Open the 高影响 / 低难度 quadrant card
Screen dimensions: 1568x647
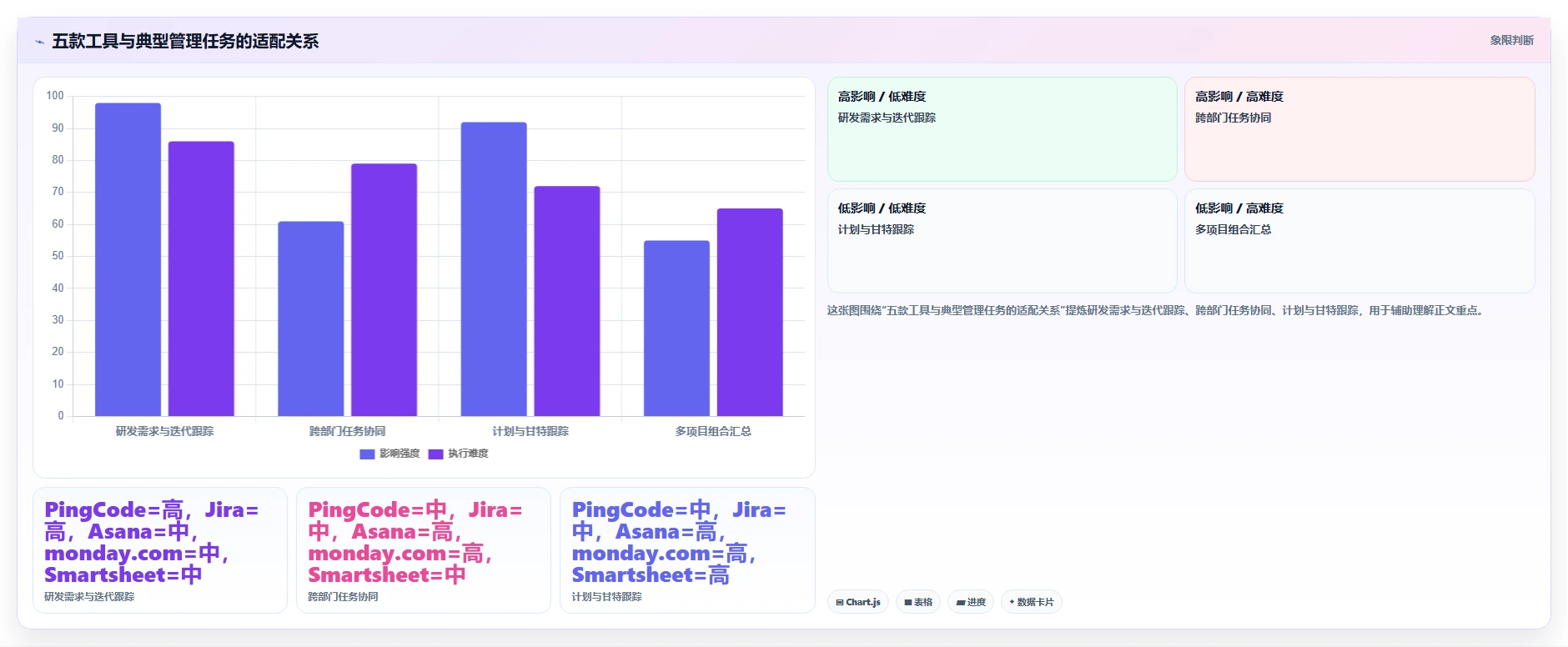(x=1002, y=129)
